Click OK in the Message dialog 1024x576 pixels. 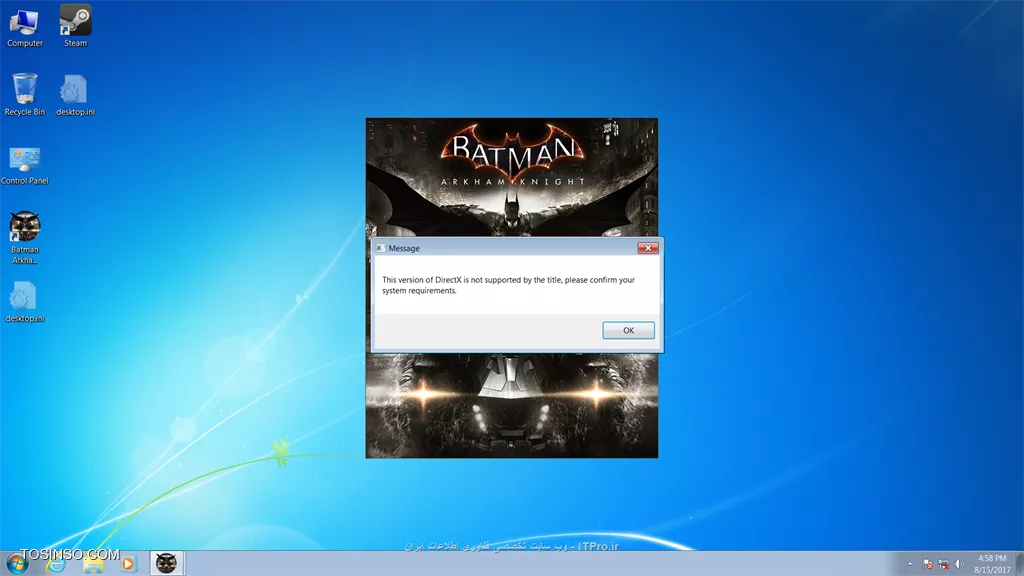tap(628, 330)
